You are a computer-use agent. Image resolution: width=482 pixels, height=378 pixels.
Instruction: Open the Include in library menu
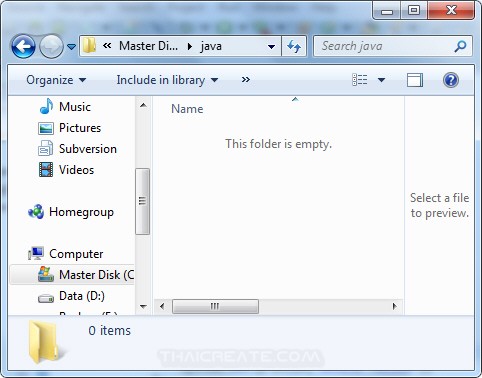167,80
